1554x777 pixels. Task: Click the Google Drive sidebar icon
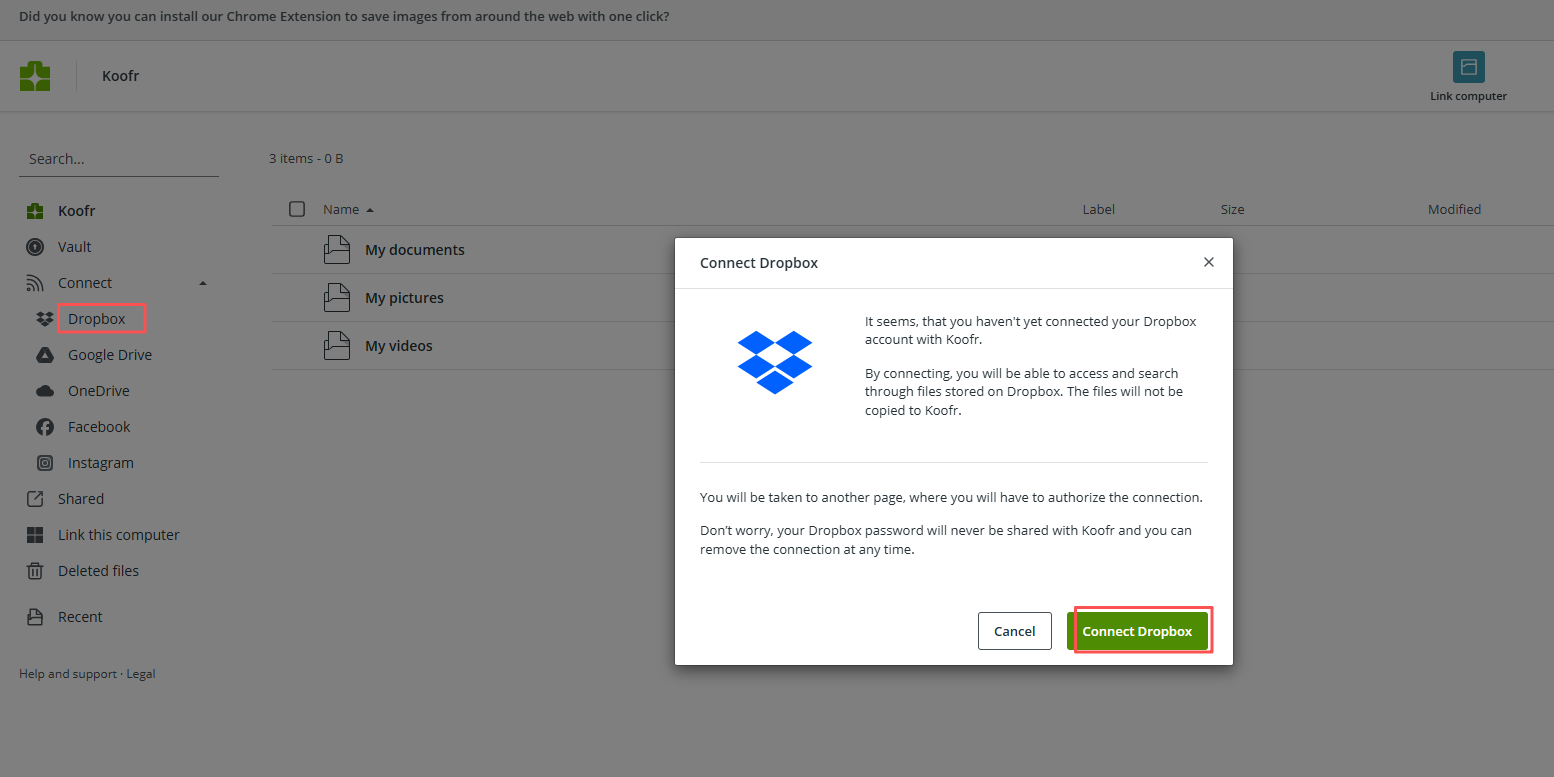(45, 355)
